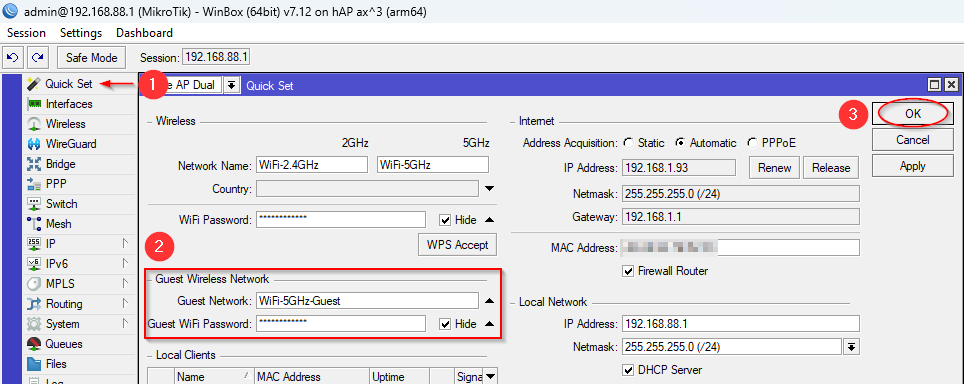Expand the MPLS submenu arrow
This screenshot has width=964, height=384.
[x=125, y=284]
